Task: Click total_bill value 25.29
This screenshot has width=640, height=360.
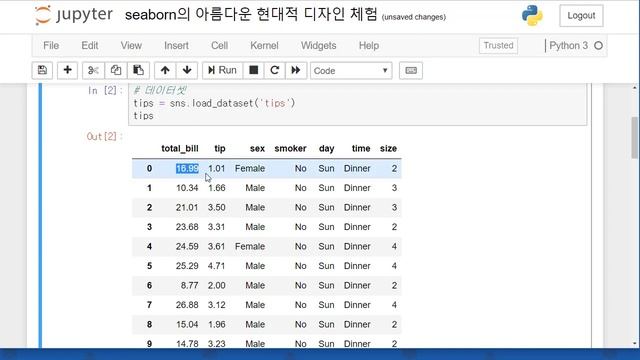Action: 187,266
